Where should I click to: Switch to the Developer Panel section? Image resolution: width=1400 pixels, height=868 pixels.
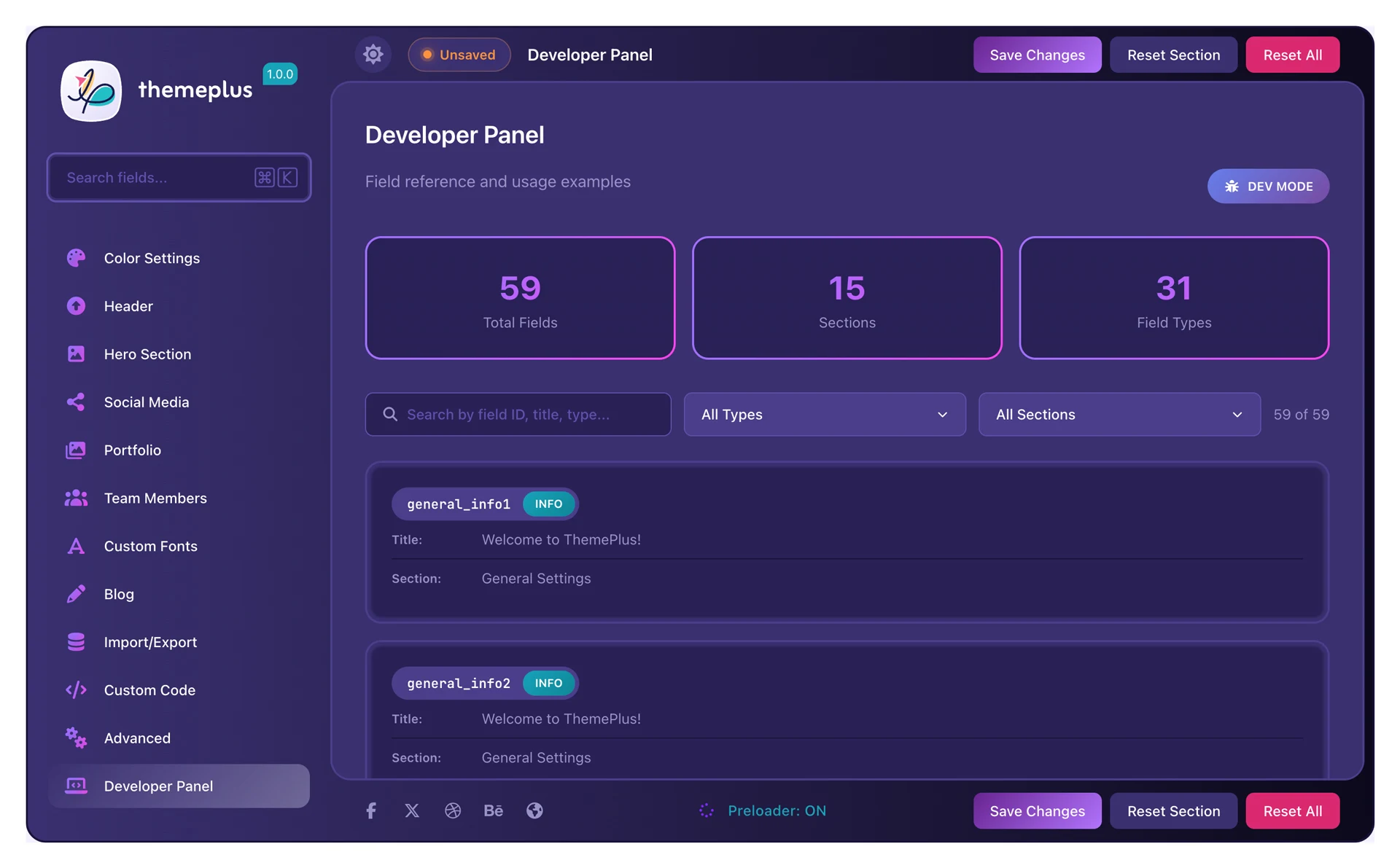click(x=157, y=786)
